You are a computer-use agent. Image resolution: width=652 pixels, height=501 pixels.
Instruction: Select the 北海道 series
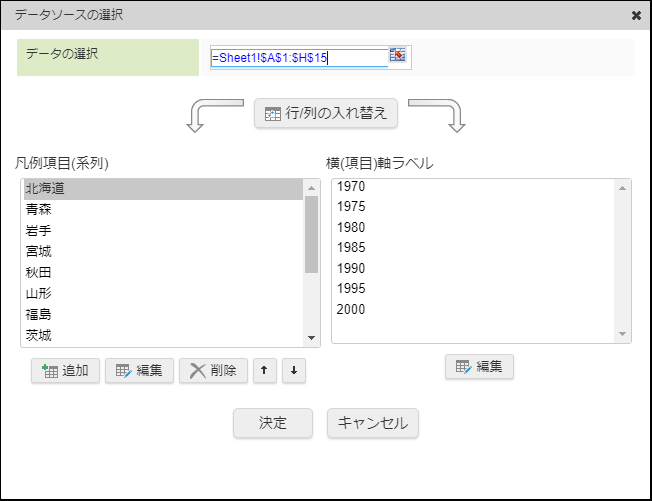[163, 189]
